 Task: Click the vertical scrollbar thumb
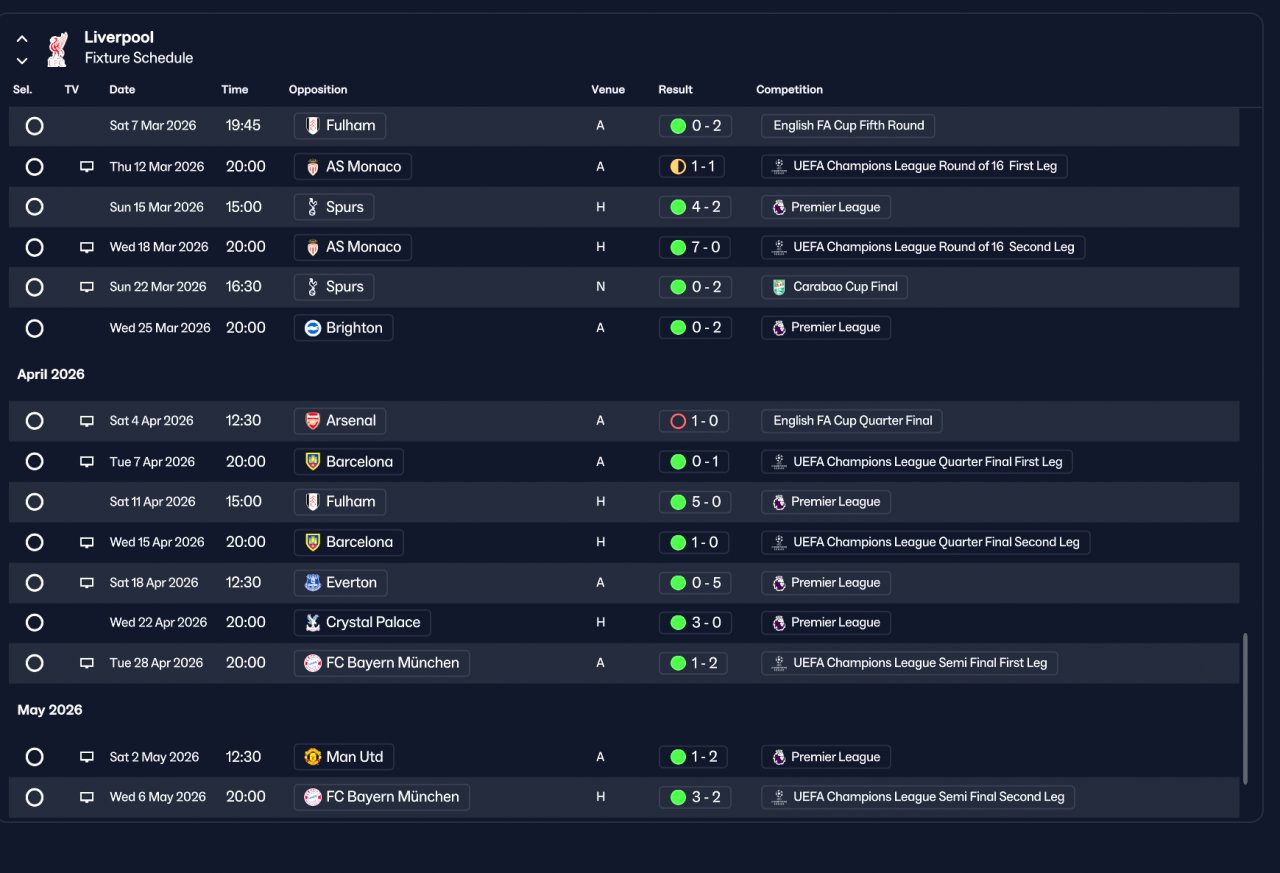[x=1245, y=708]
